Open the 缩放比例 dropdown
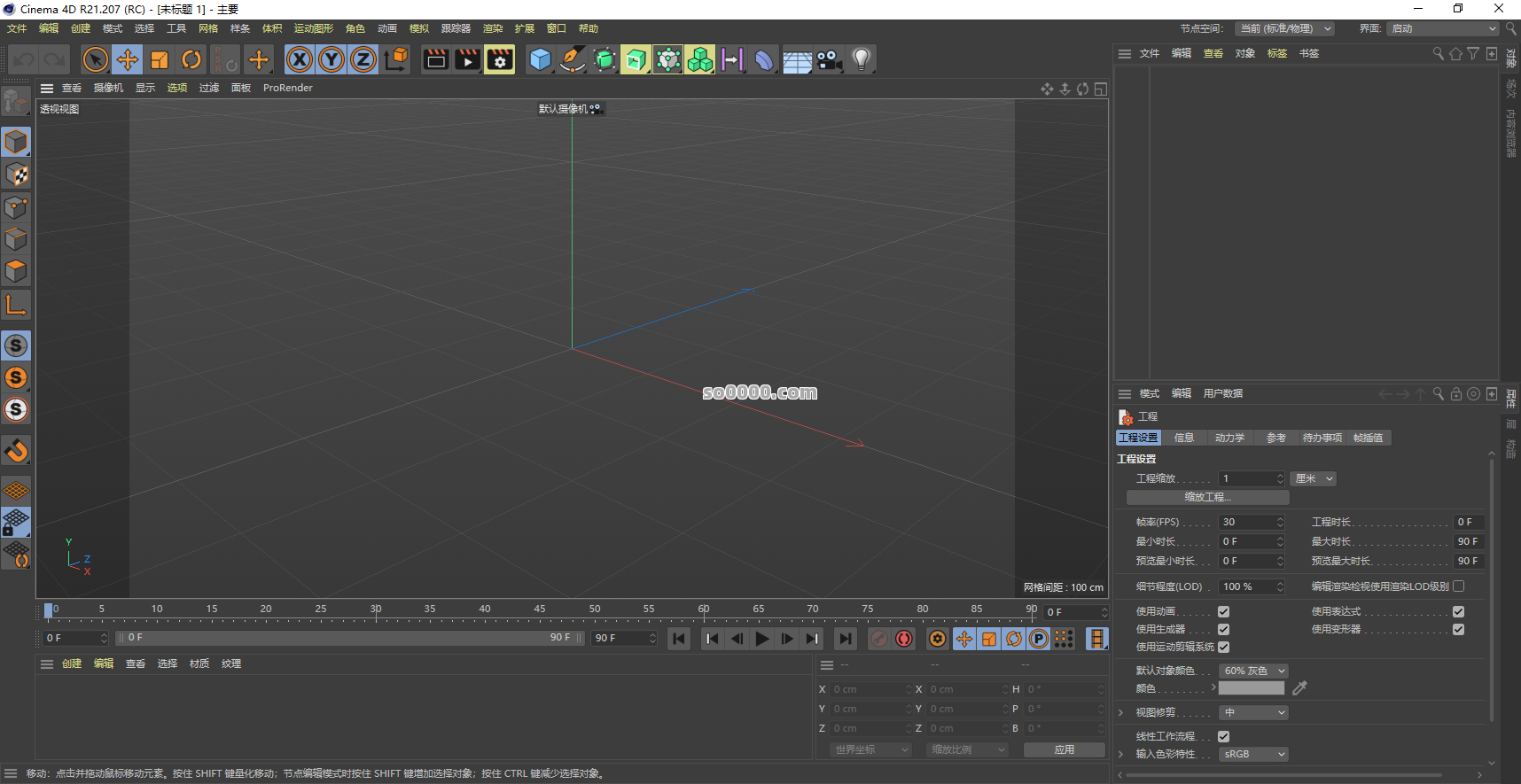1521x784 pixels. (968, 749)
